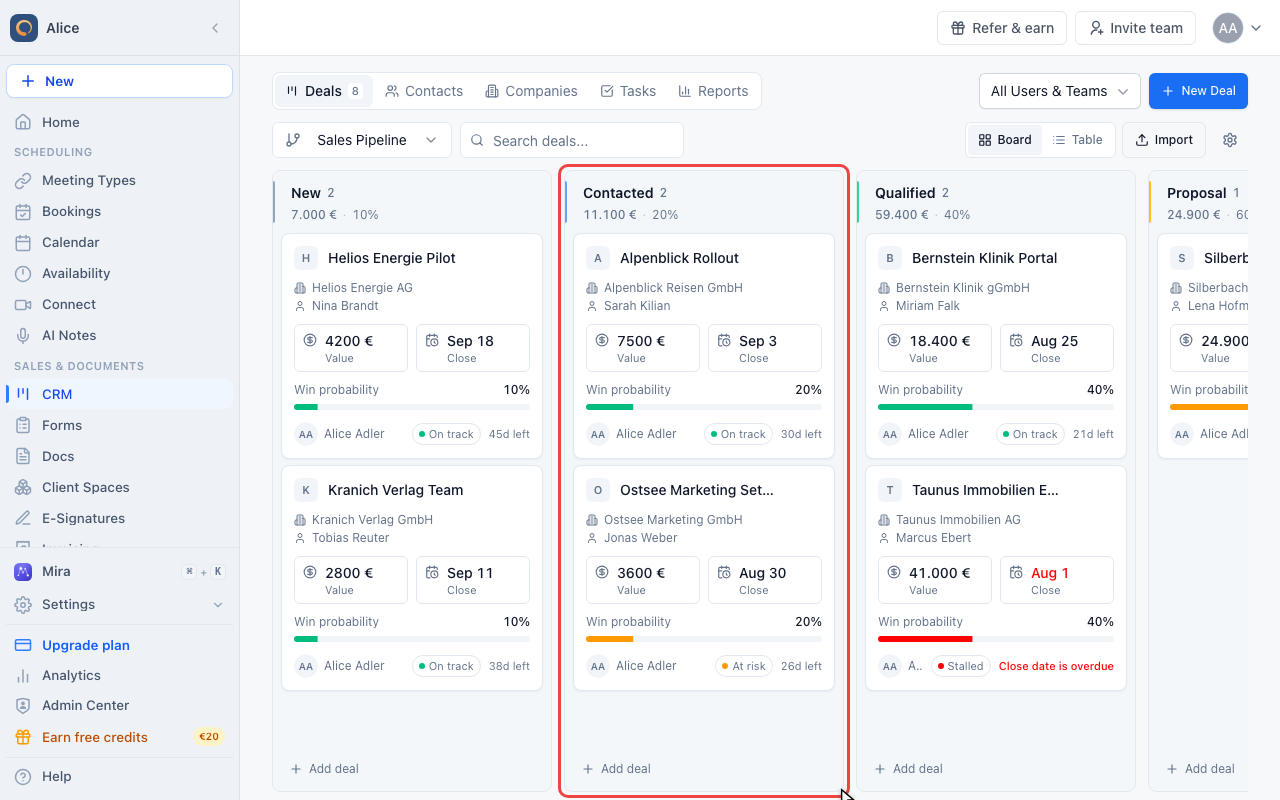Click the Stalled status badge
Viewport: 1280px width, 800px height.
pyautogui.click(x=959, y=666)
